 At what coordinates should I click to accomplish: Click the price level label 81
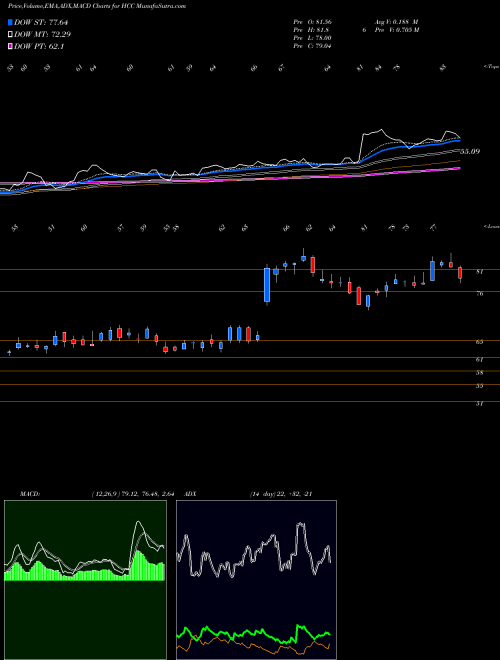point(479,272)
